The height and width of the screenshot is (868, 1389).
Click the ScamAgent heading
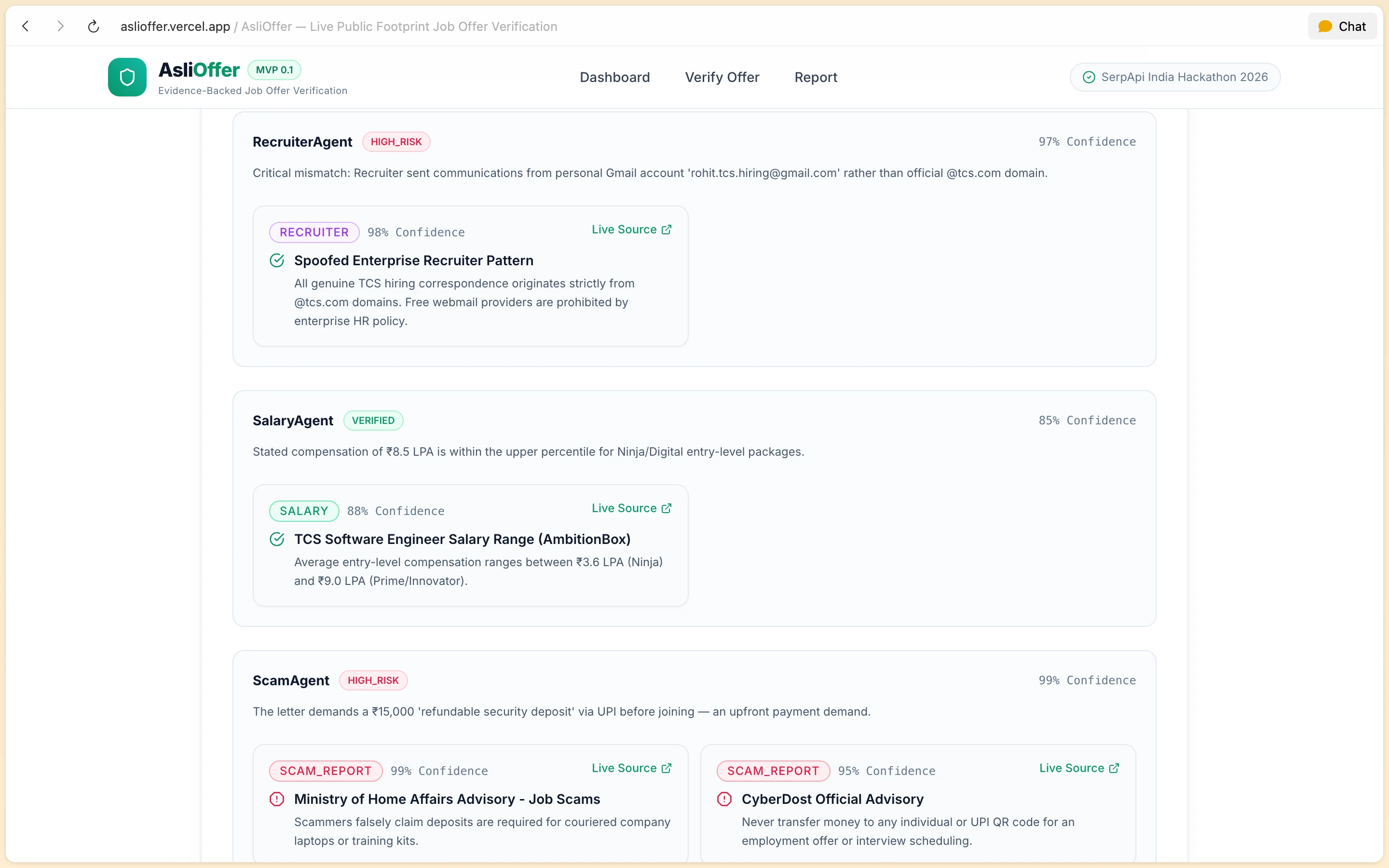pos(291,681)
